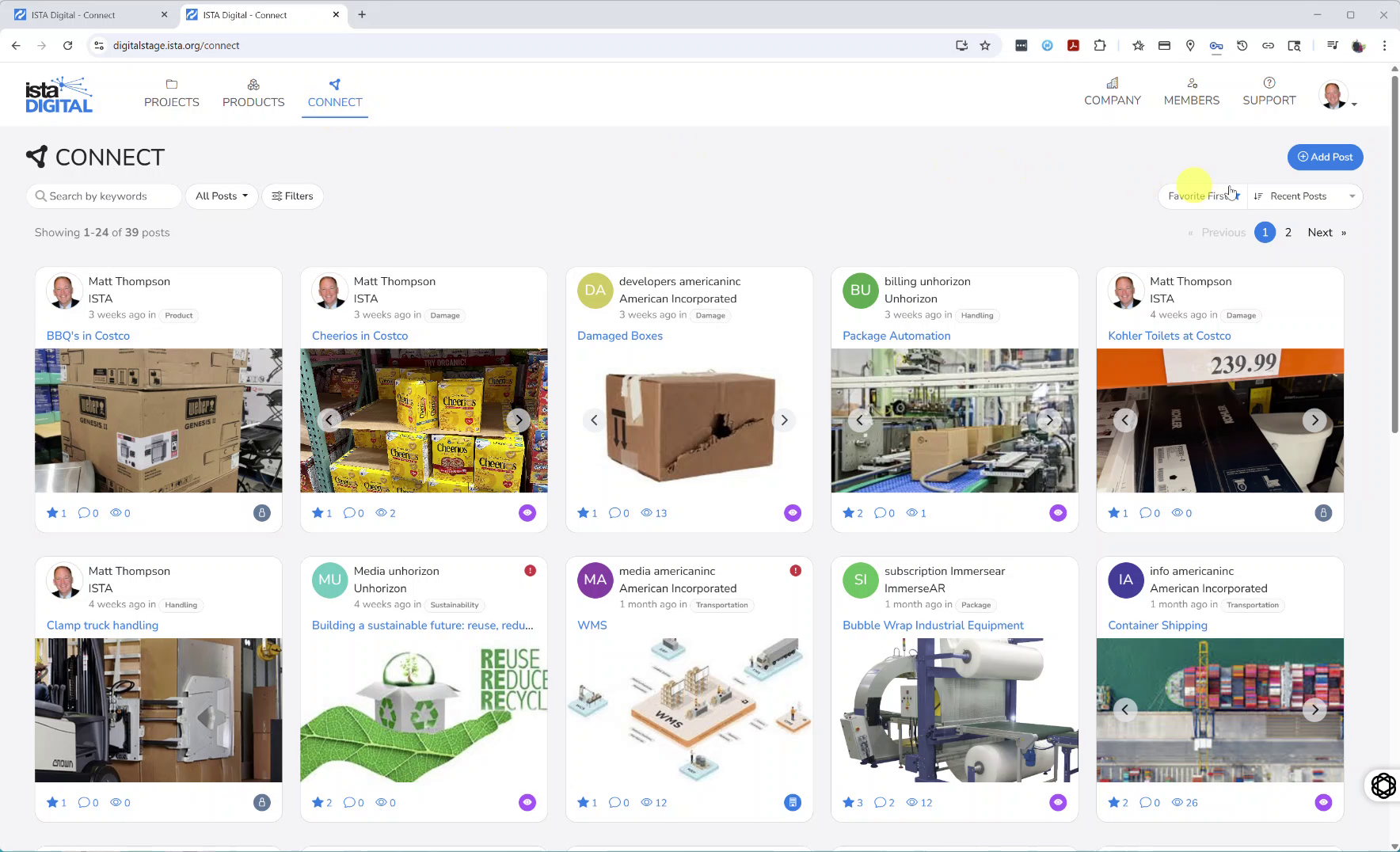Bookmark this page with browser star

pyautogui.click(x=985, y=46)
